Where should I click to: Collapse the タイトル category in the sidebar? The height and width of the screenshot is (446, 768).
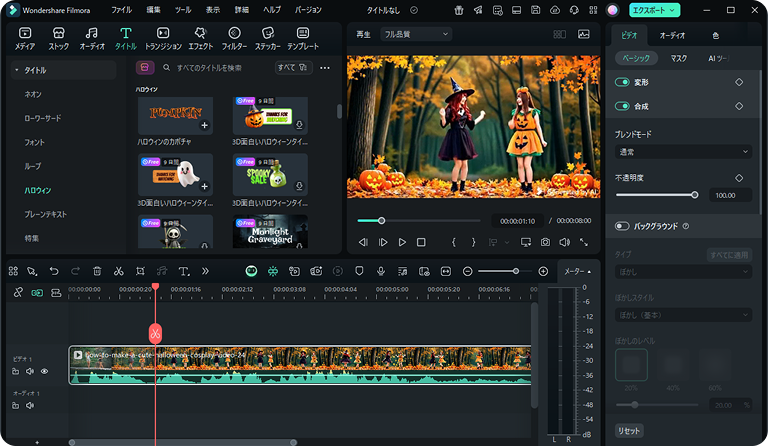tap(17, 71)
